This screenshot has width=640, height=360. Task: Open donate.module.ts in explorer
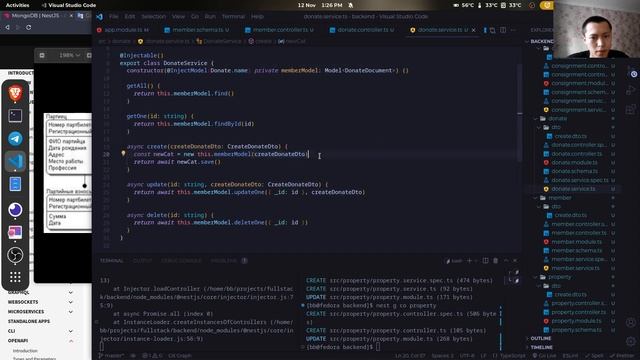tap(574, 162)
